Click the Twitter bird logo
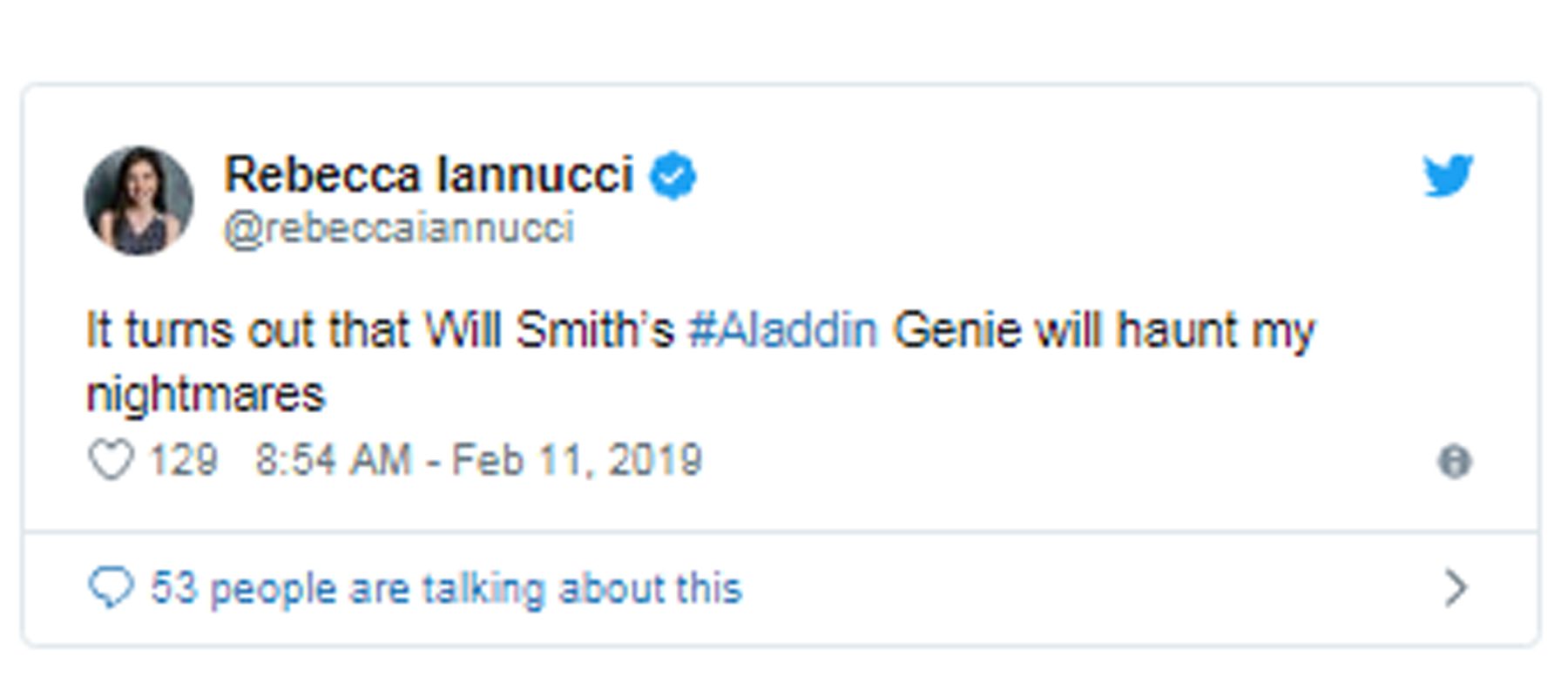 (1447, 176)
